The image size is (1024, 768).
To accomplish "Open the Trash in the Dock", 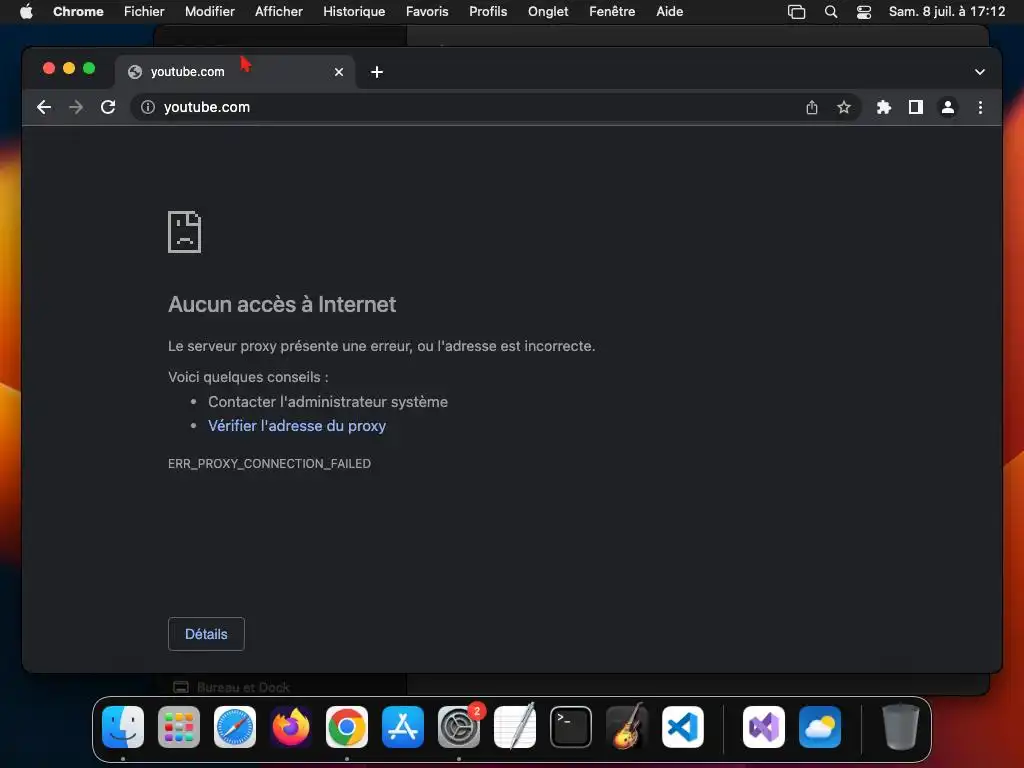I will pyautogui.click(x=901, y=727).
